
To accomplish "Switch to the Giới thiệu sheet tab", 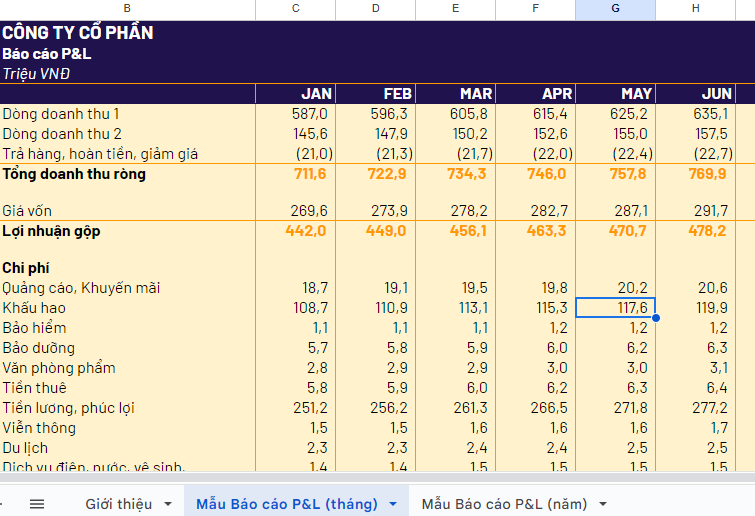I will pos(118,503).
